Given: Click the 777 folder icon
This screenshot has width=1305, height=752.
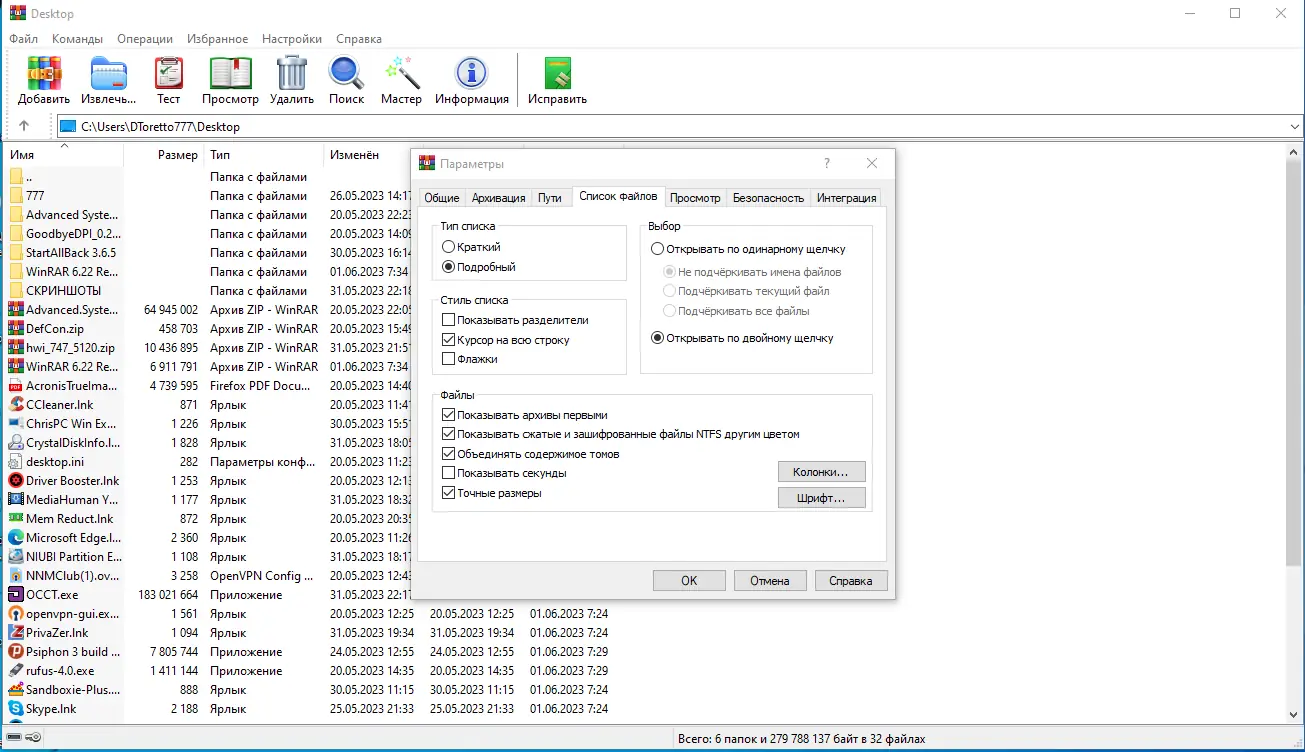Looking at the screenshot, I should click(16, 196).
